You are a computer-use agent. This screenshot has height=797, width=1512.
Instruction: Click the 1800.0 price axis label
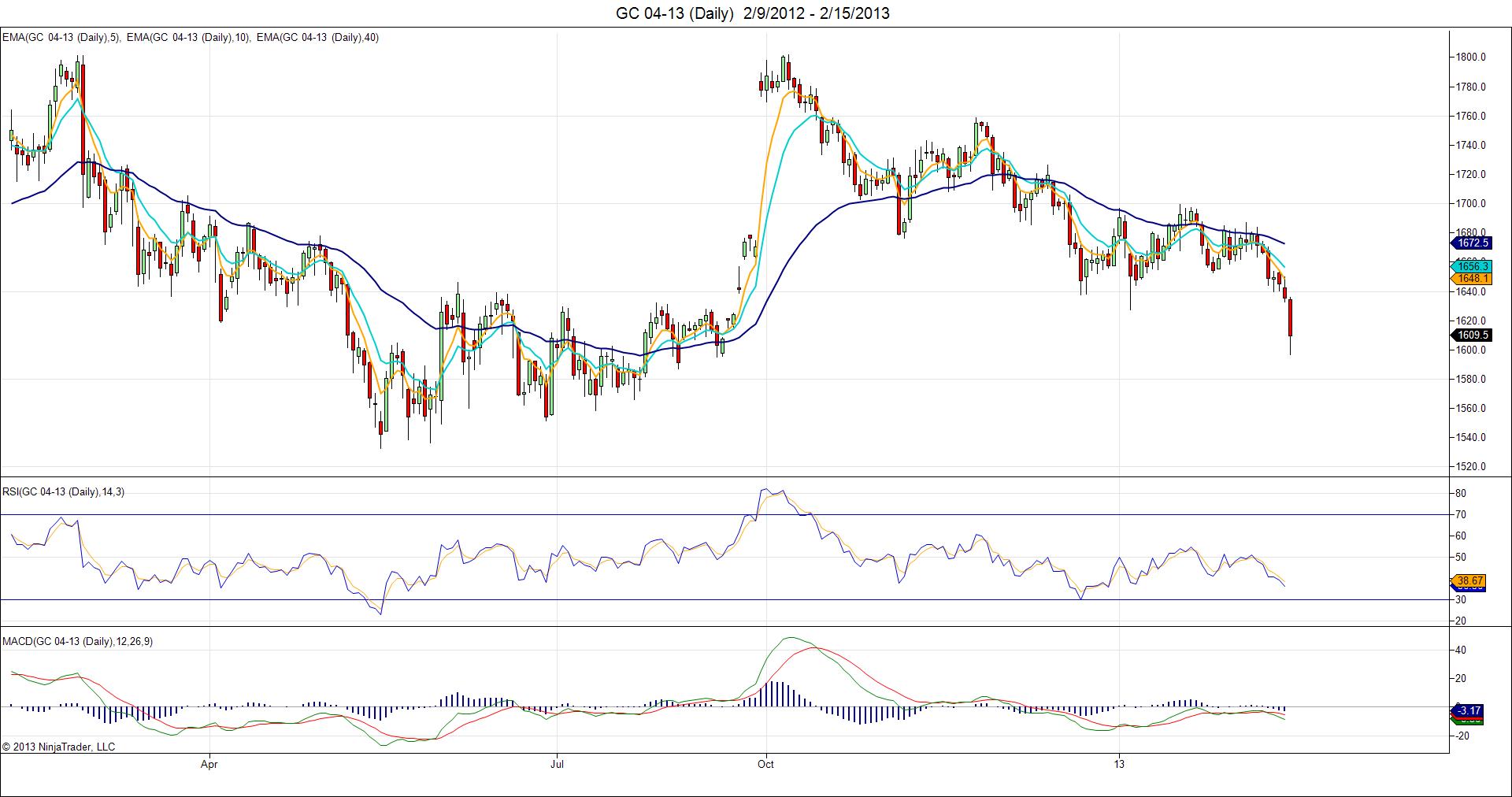pos(1471,57)
